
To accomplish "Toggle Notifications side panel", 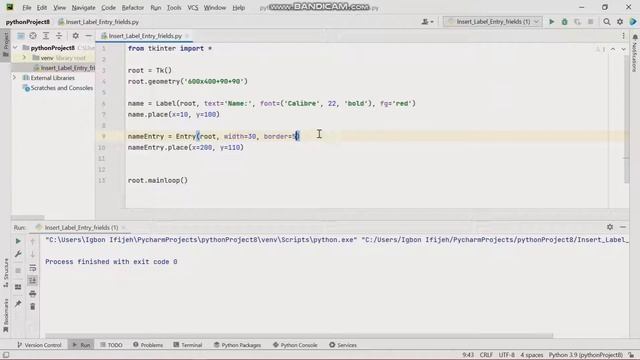I will pos(635,53).
